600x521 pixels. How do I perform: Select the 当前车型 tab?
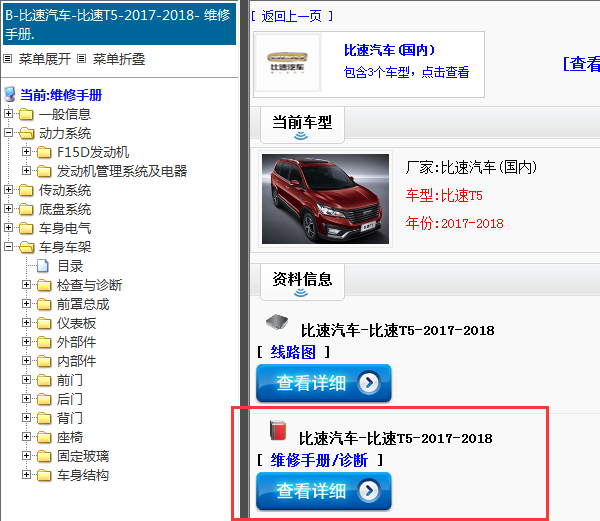point(302,125)
